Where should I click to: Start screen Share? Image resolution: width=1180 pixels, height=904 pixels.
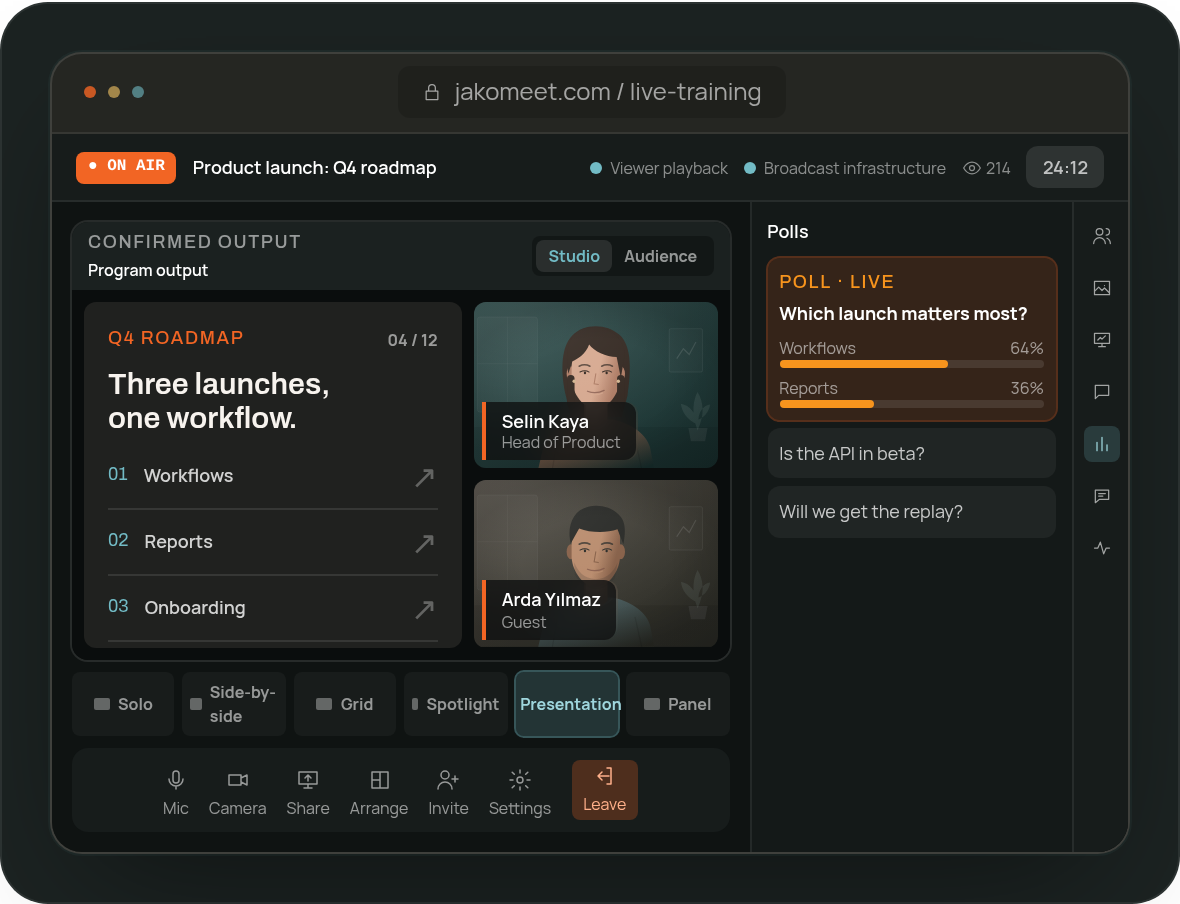pyautogui.click(x=308, y=791)
